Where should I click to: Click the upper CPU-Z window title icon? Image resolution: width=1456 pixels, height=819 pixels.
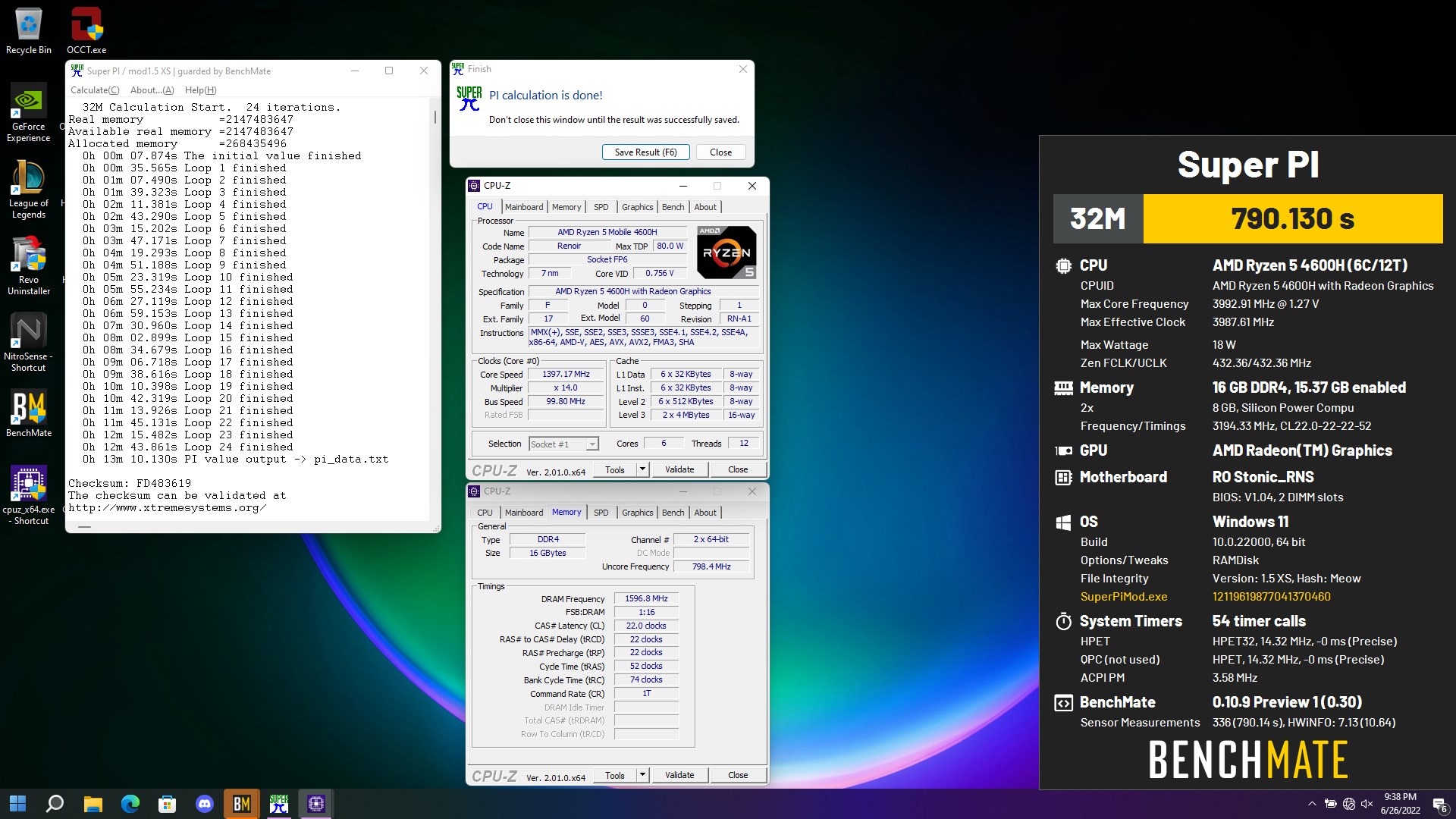(x=474, y=185)
